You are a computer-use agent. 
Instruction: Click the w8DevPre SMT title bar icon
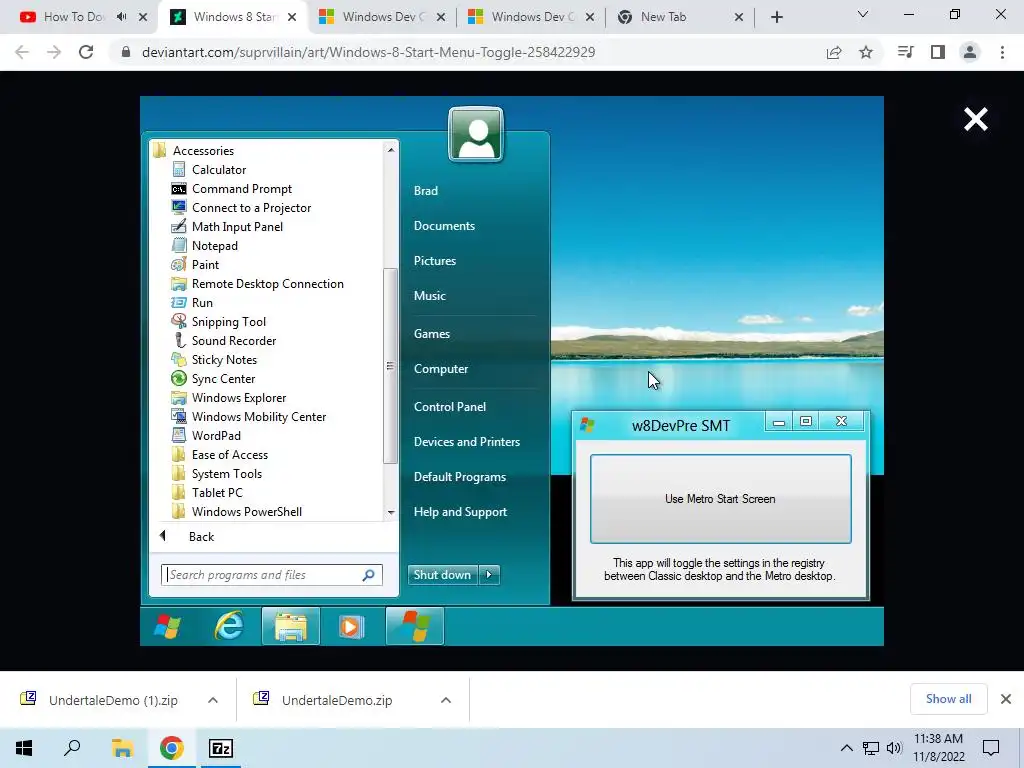click(587, 425)
